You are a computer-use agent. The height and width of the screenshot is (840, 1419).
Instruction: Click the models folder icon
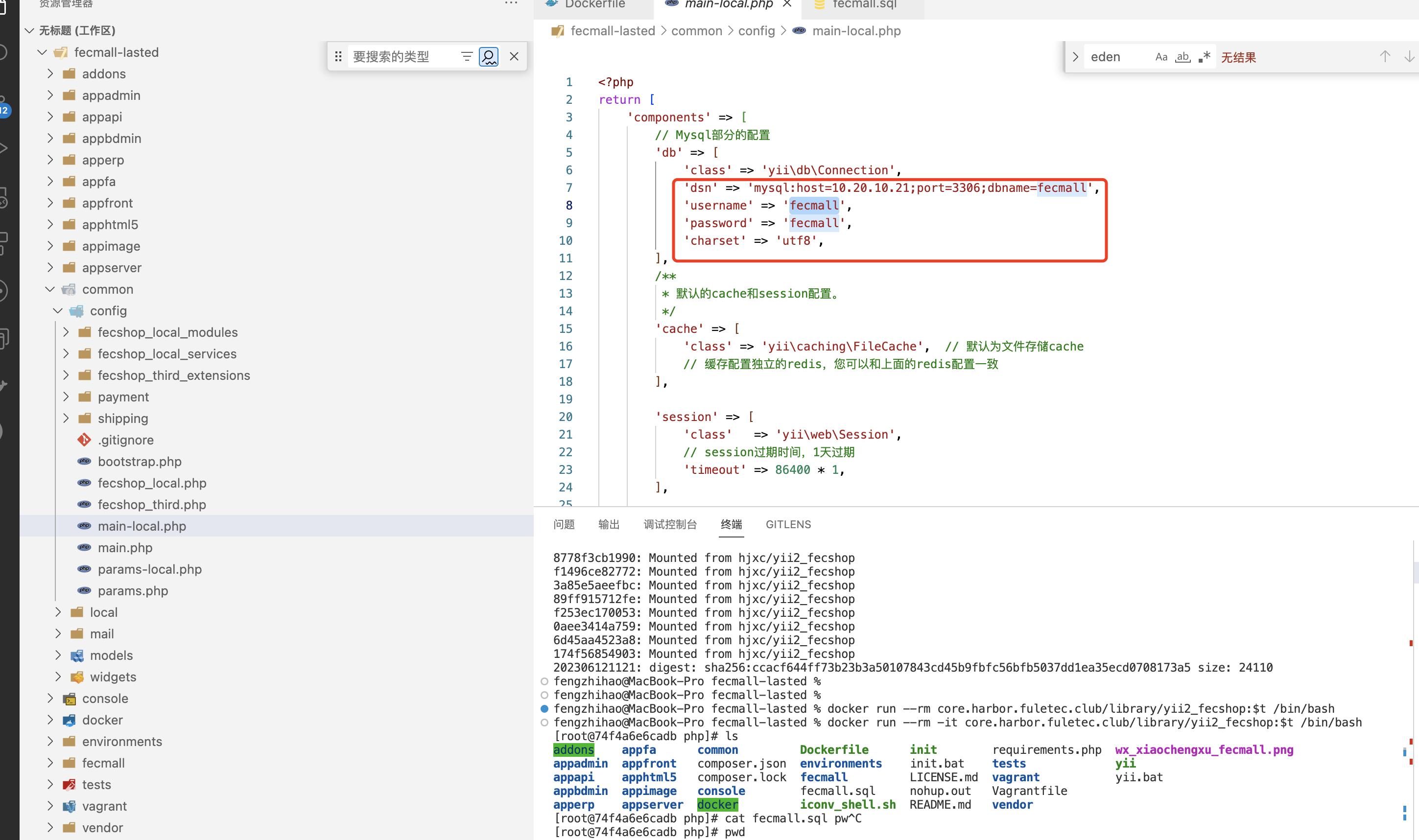(x=77, y=655)
